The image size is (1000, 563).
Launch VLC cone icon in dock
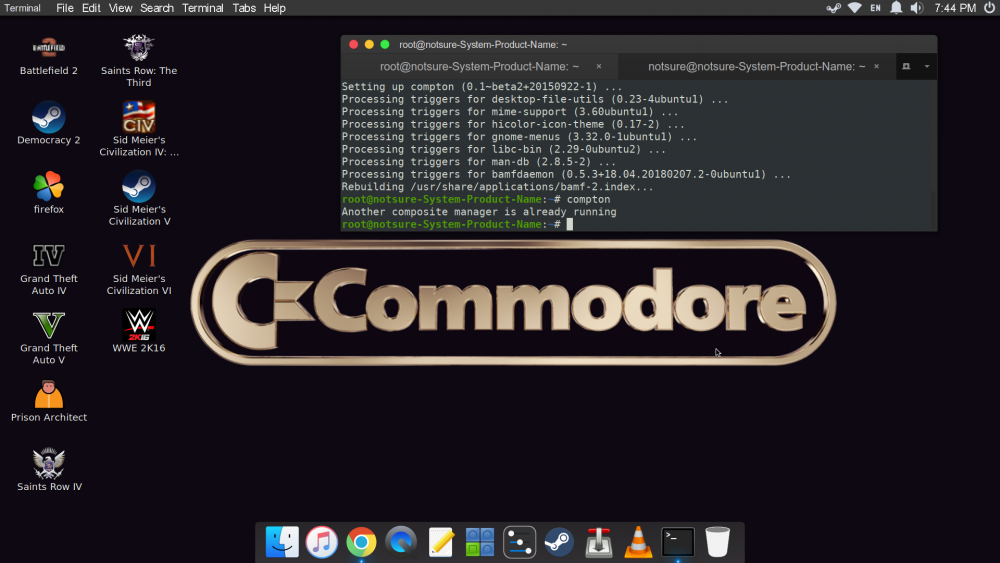click(638, 542)
